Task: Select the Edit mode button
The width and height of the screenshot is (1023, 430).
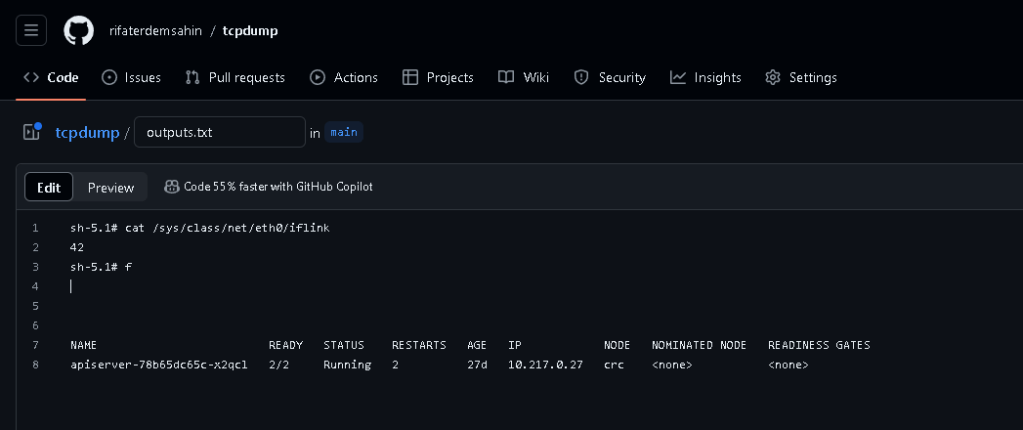Action: click(49, 187)
